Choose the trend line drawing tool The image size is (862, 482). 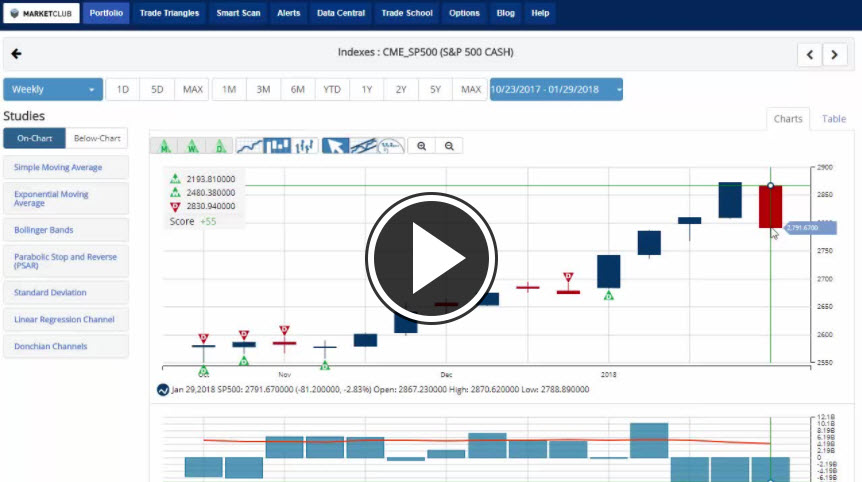(x=363, y=146)
